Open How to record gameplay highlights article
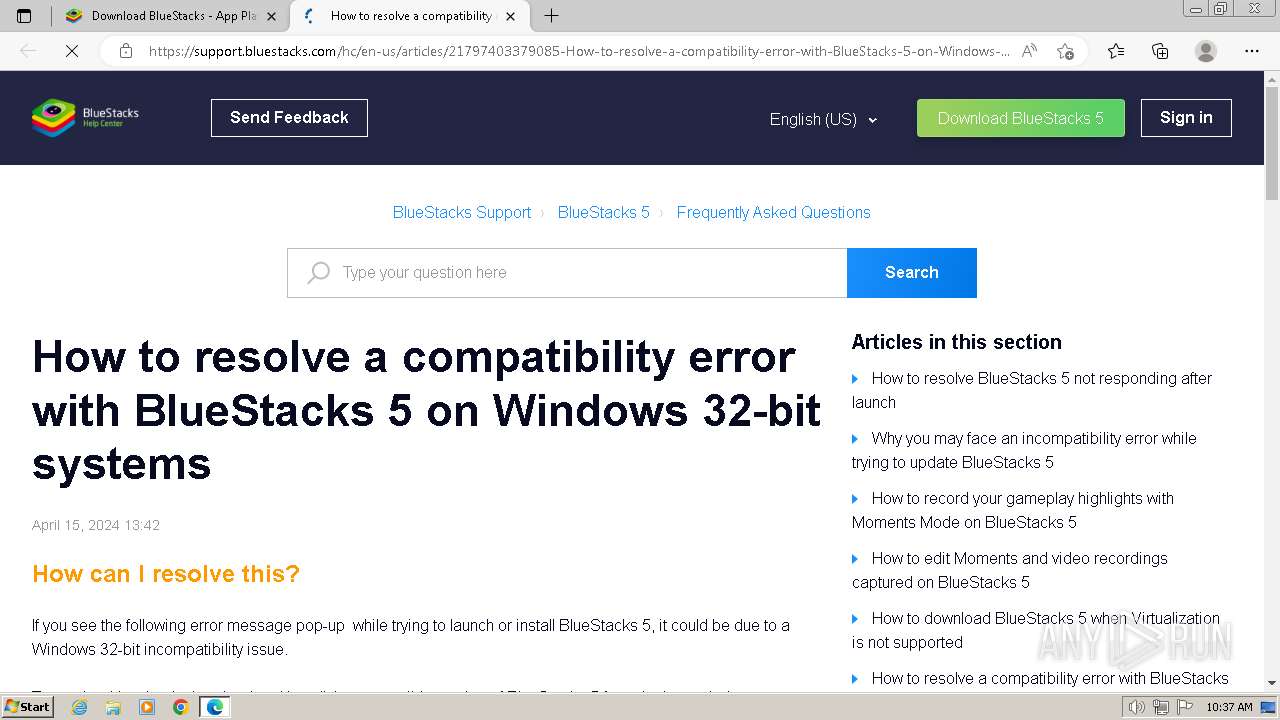 pos(1013,510)
